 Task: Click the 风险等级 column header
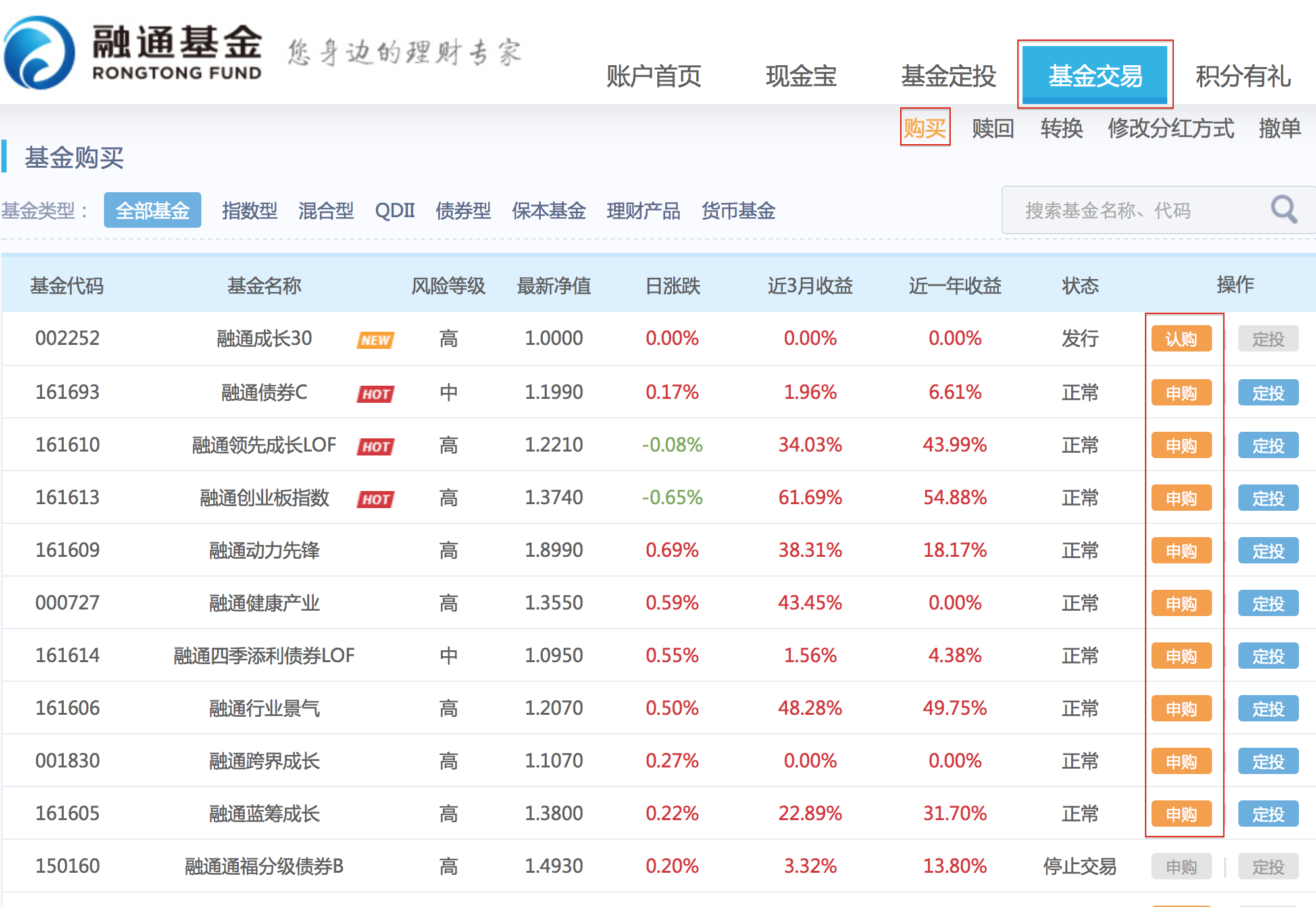pyautogui.click(x=448, y=286)
